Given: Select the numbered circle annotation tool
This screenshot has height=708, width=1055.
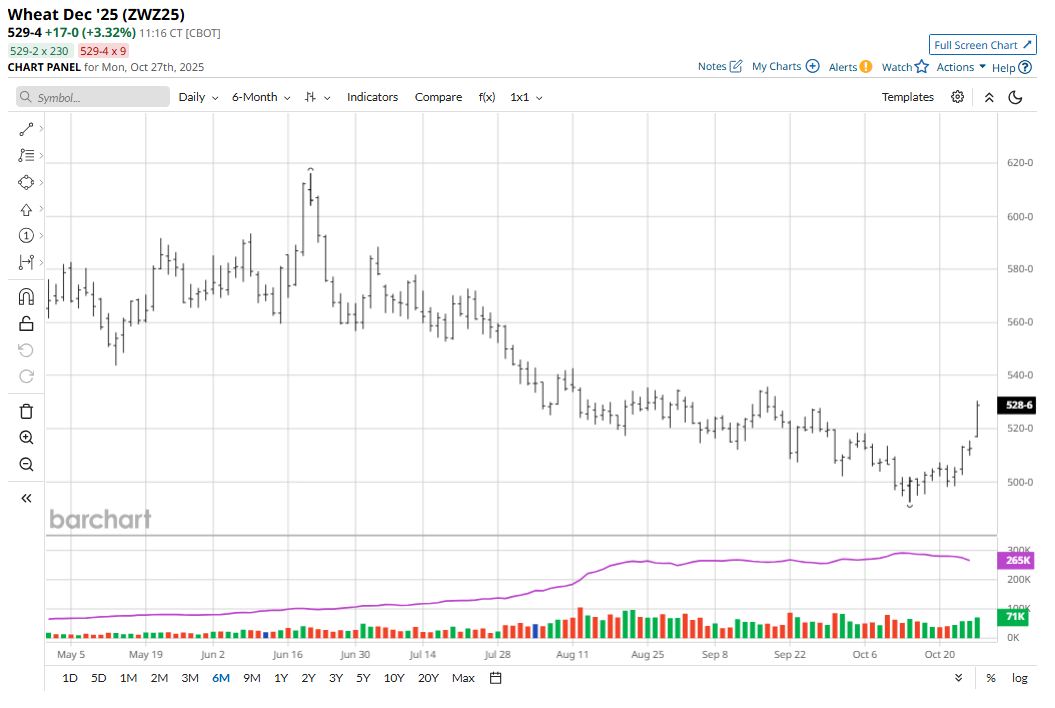Looking at the screenshot, I should [x=26, y=236].
